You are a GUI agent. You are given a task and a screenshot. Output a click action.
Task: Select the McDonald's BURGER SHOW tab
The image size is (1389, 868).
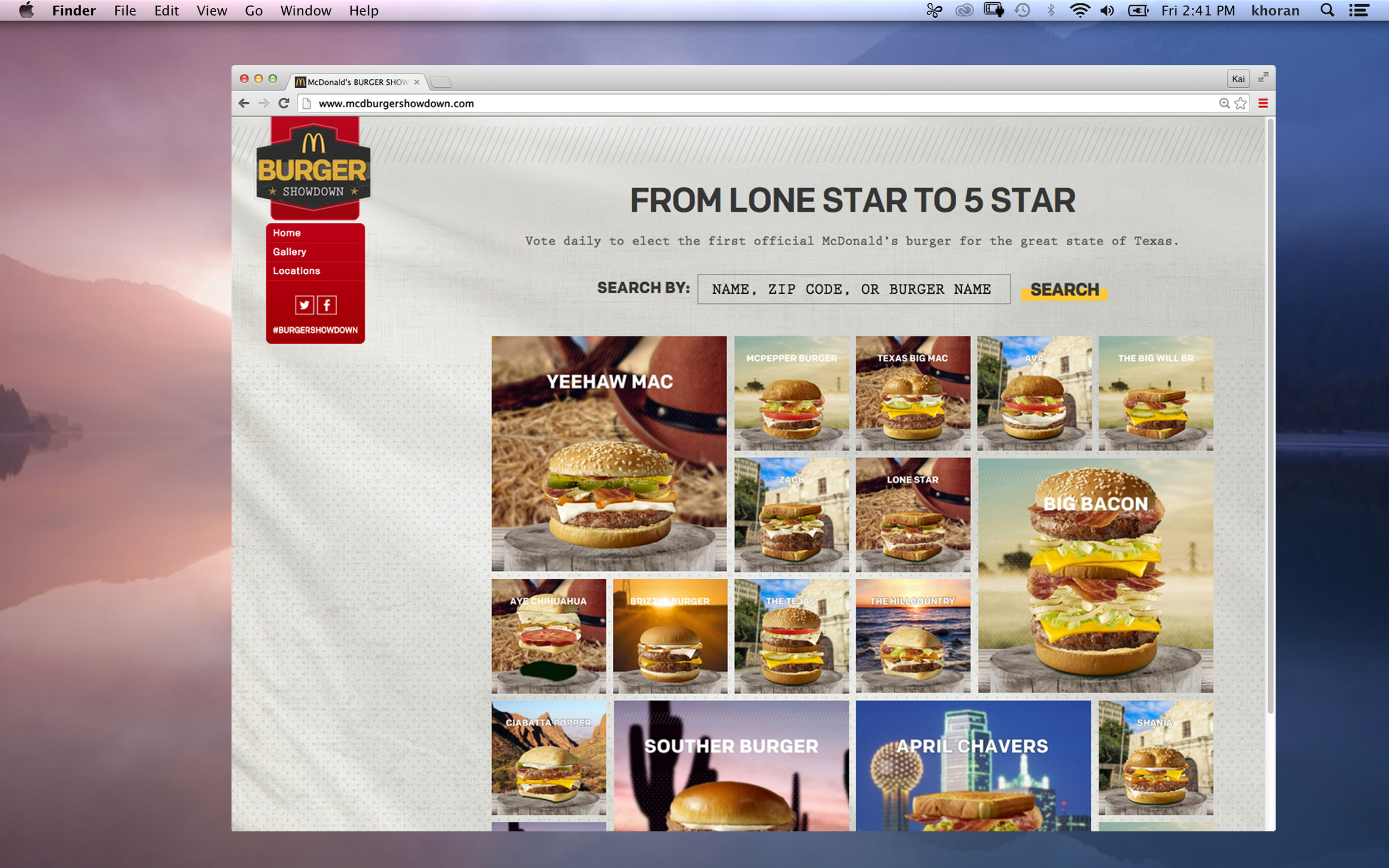(356, 82)
